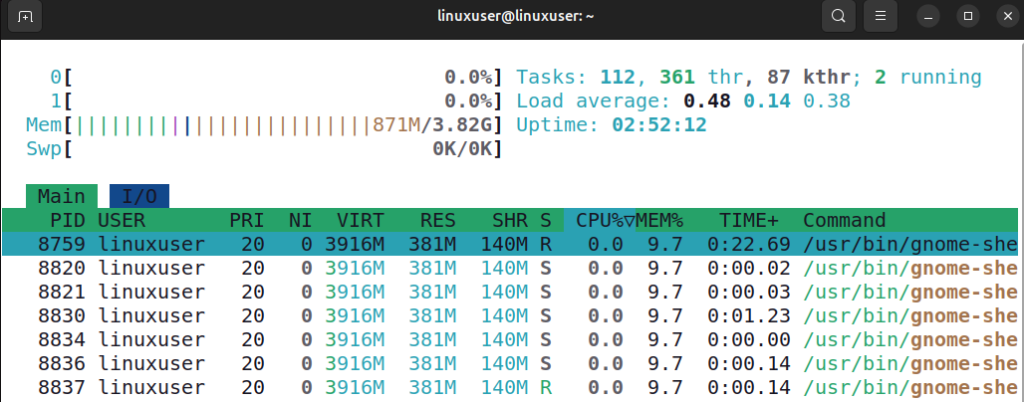Click the new tab icon in titlebar

coord(25,17)
